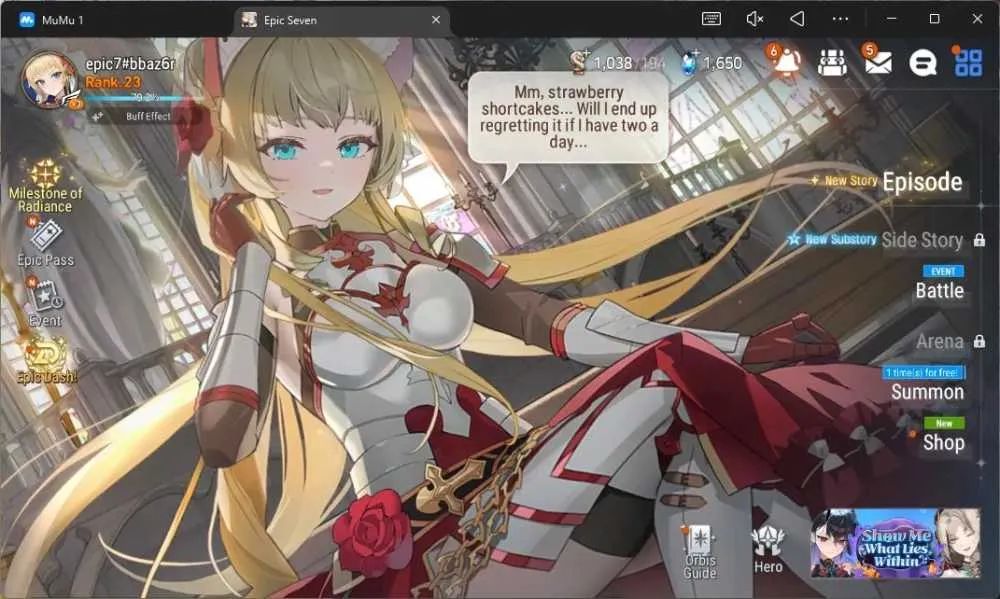Viewport: 1000px width, 599px height.
Task: Open the friends group icon
Action: tap(832, 63)
